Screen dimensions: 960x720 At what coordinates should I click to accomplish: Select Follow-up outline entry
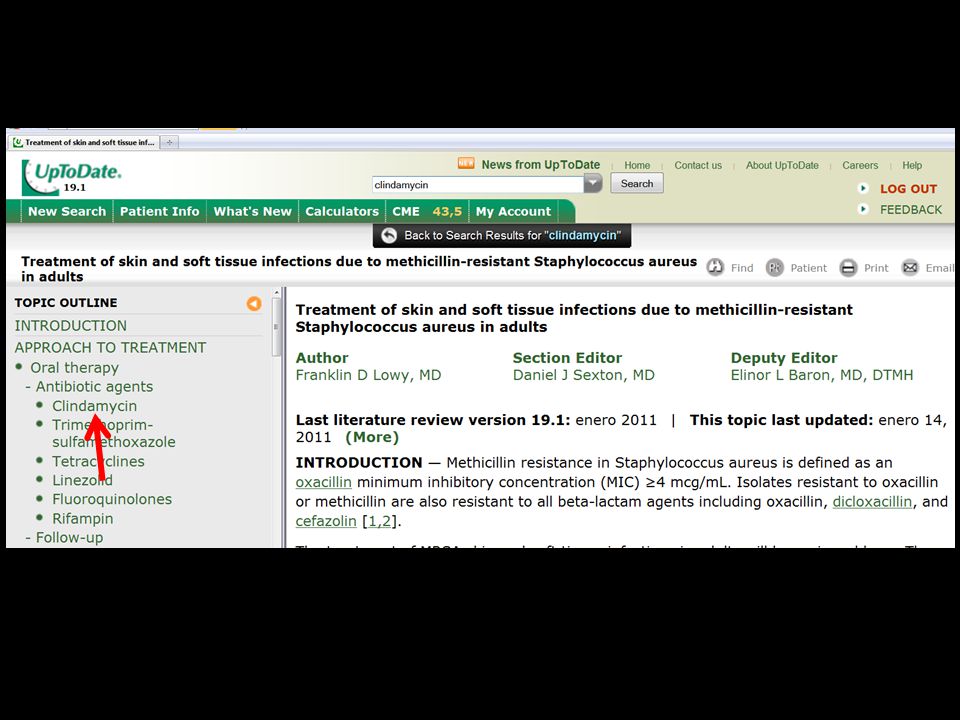[x=69, y=538]
